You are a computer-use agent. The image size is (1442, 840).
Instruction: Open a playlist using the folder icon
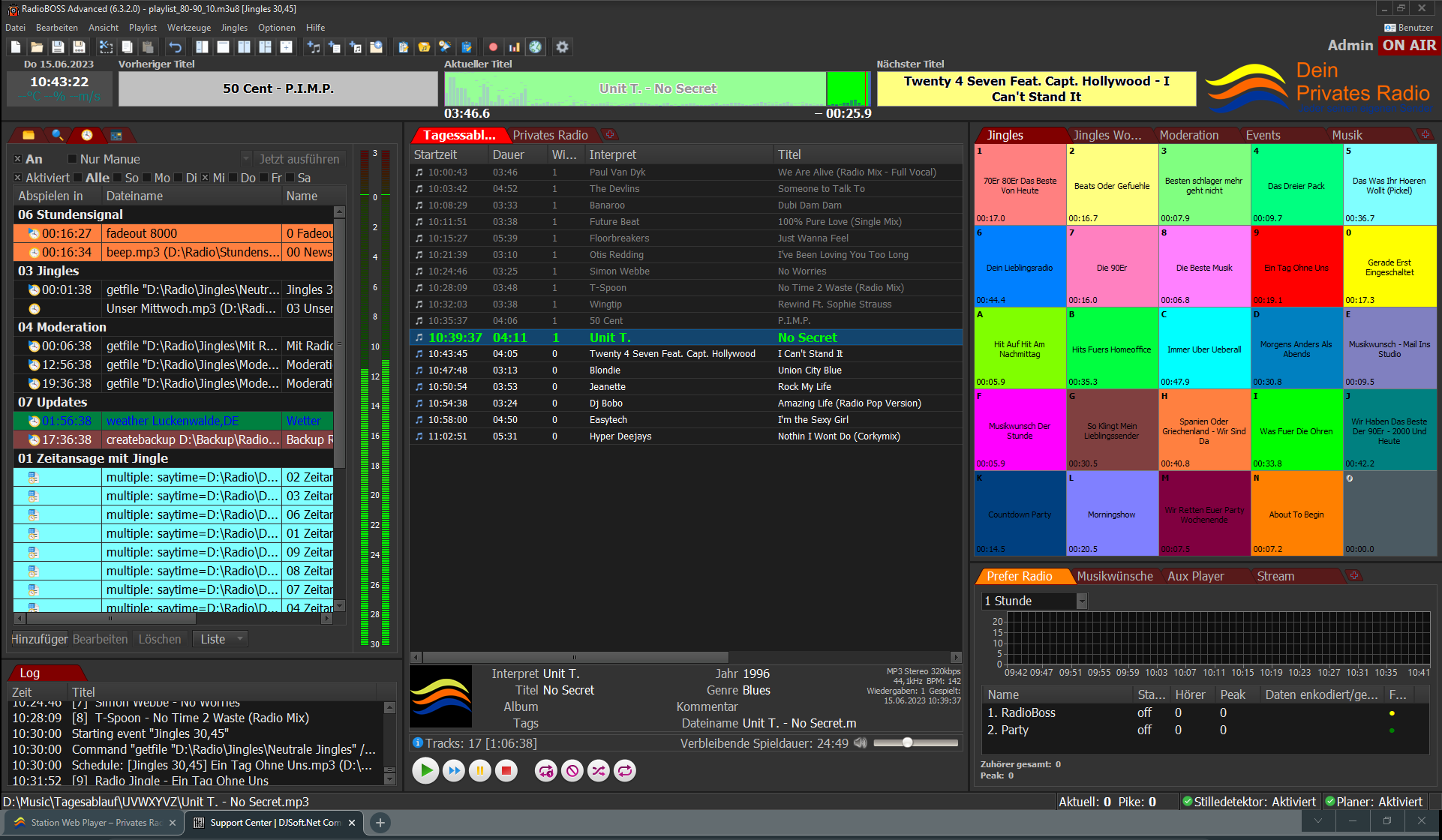click(36, 46)
